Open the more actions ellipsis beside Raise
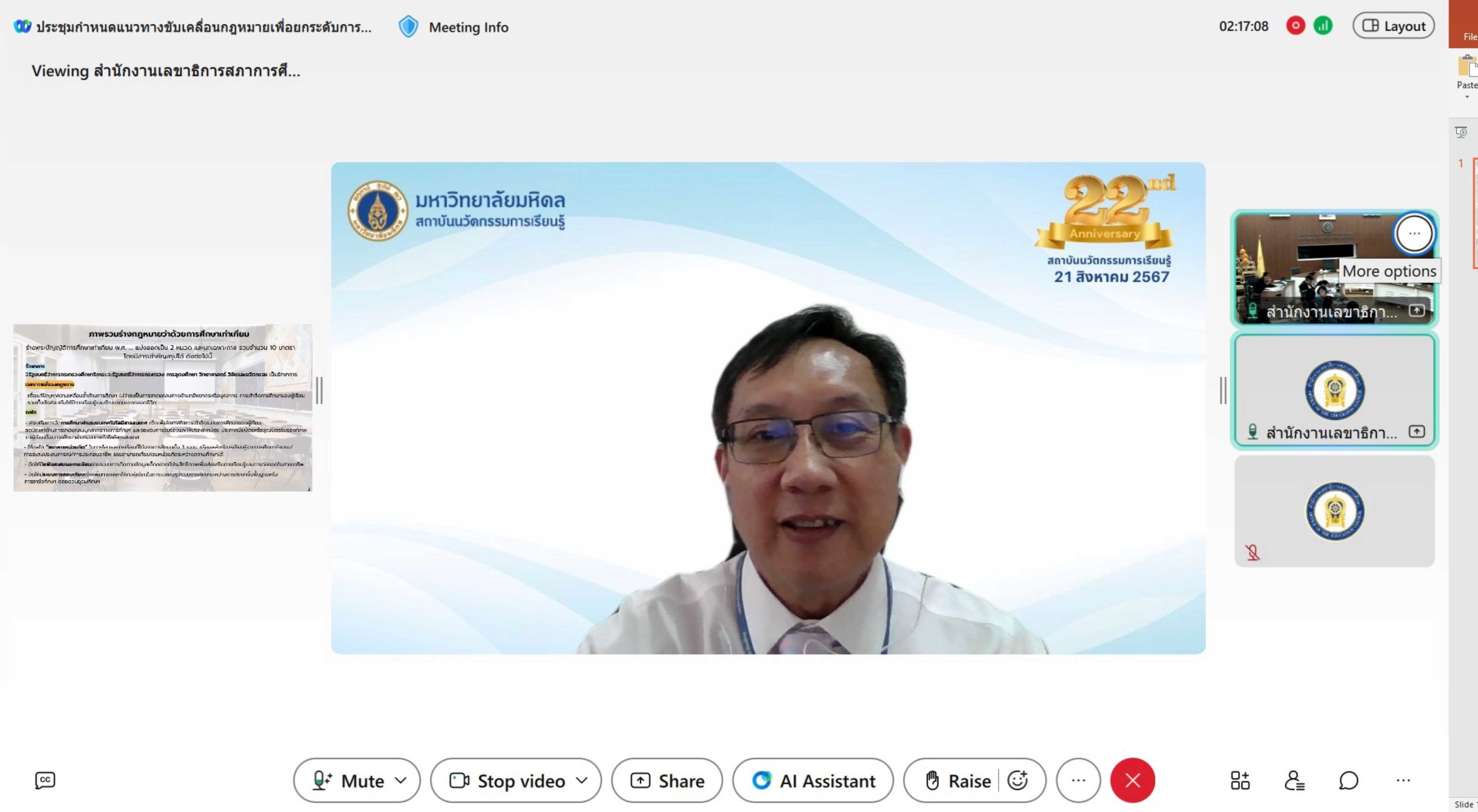 1078,780
